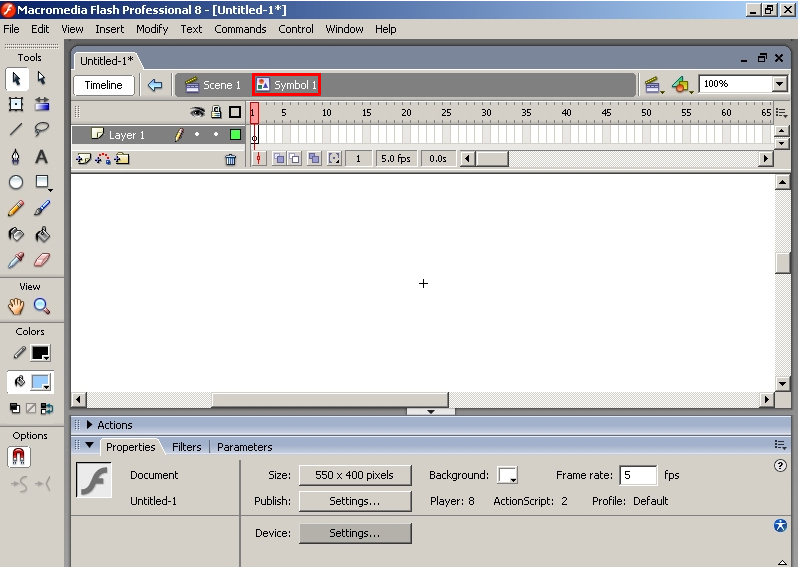Open the Edit Scene dropdown
Viewport: 799px width, 567px height.
point(654,85)
